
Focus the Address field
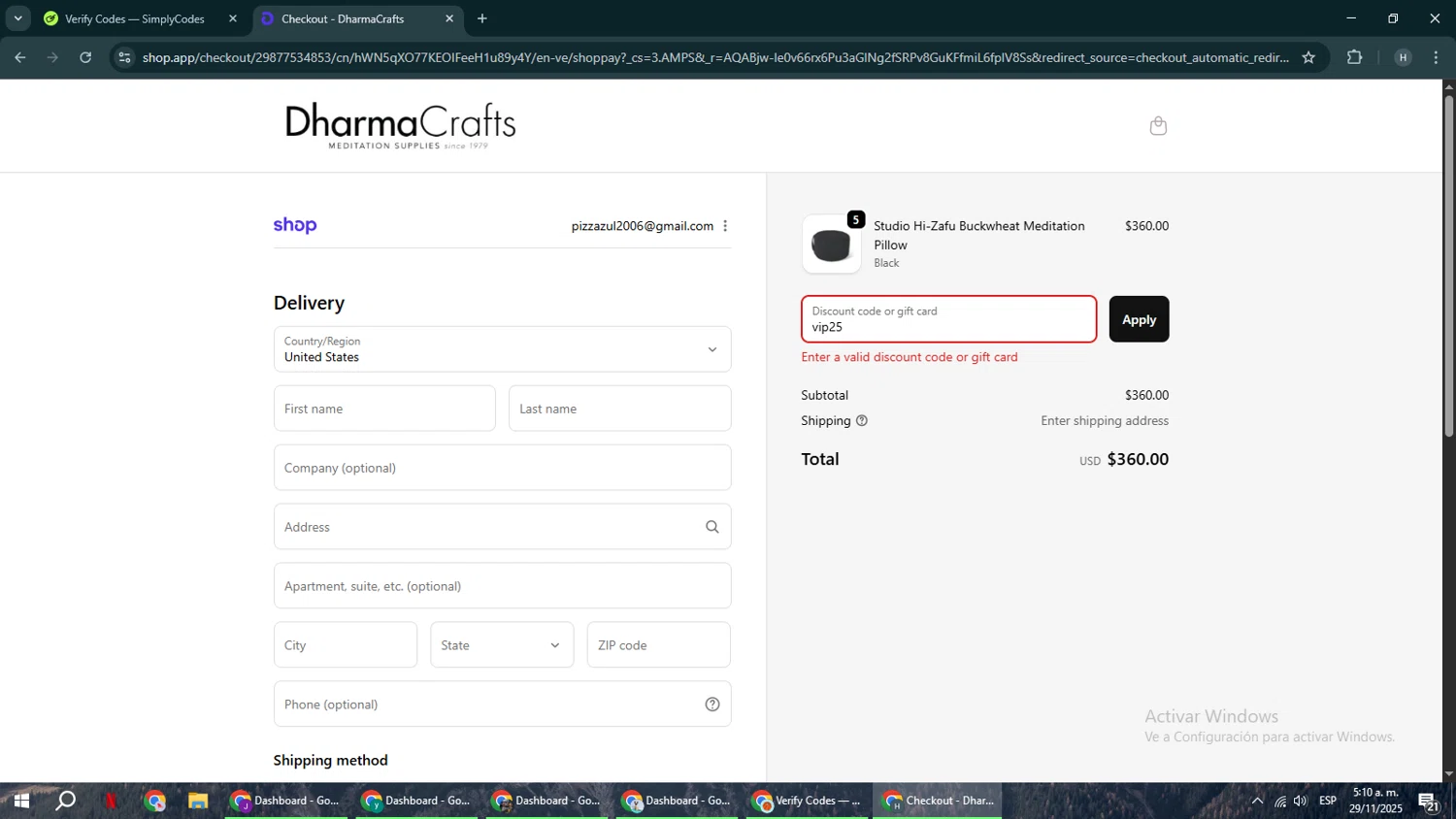[502, 527]
